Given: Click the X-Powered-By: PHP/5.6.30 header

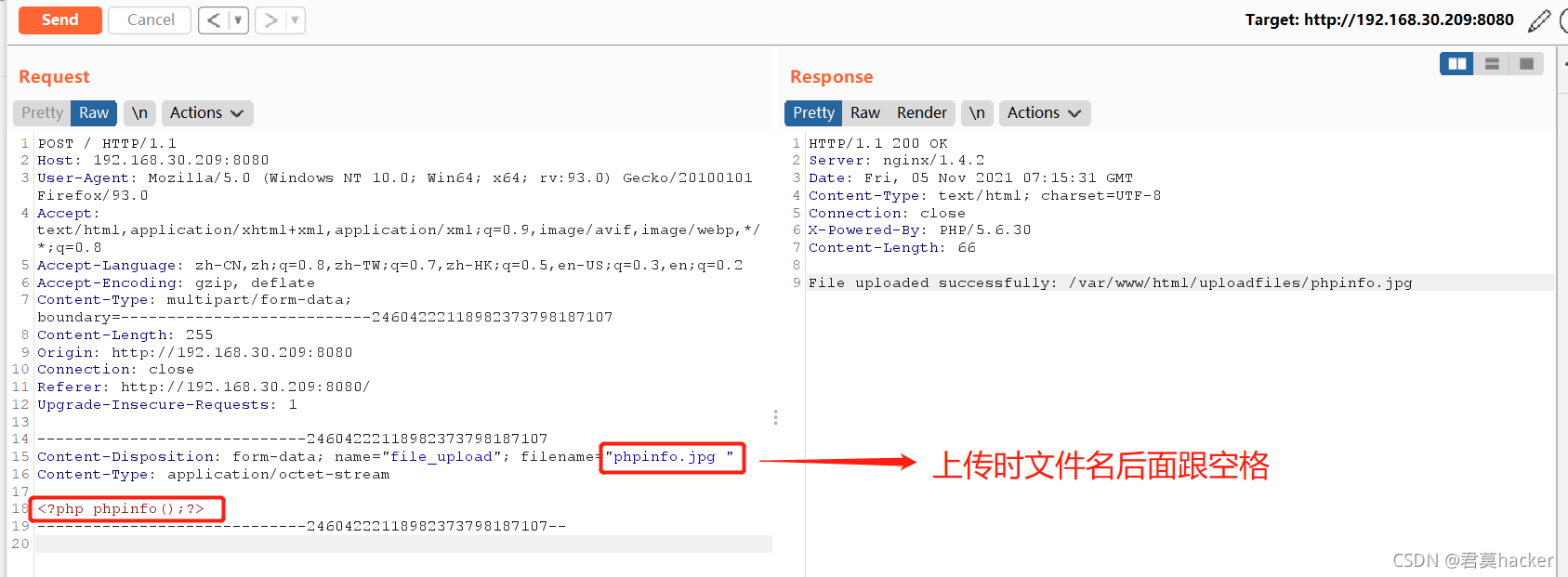Looking at the screenshot, I should point(920,229).
